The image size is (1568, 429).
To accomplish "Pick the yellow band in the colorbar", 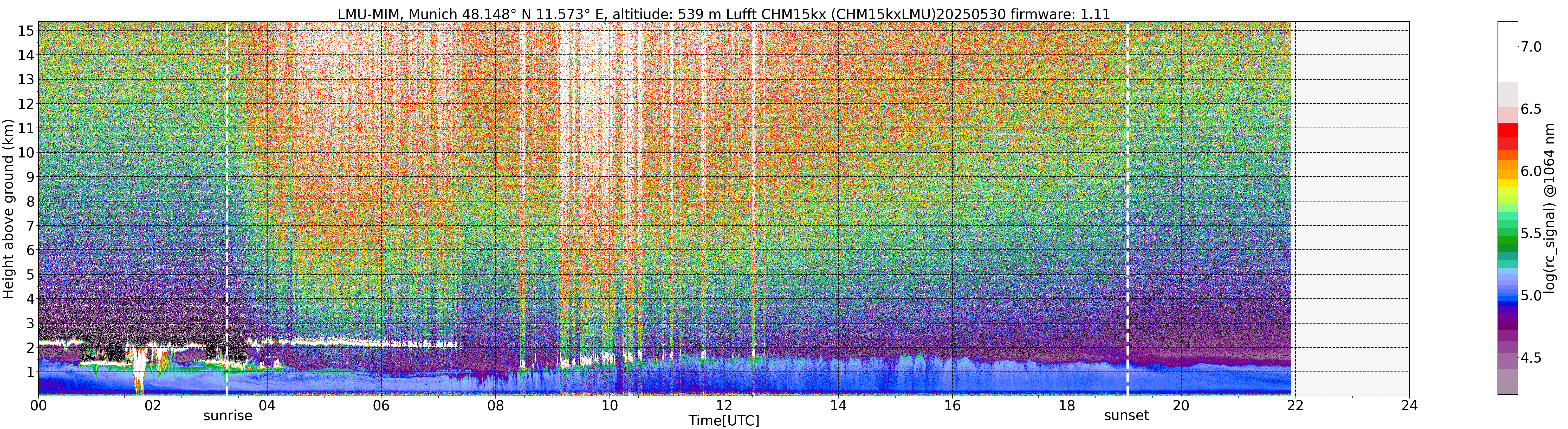I will coord(1507,183).
